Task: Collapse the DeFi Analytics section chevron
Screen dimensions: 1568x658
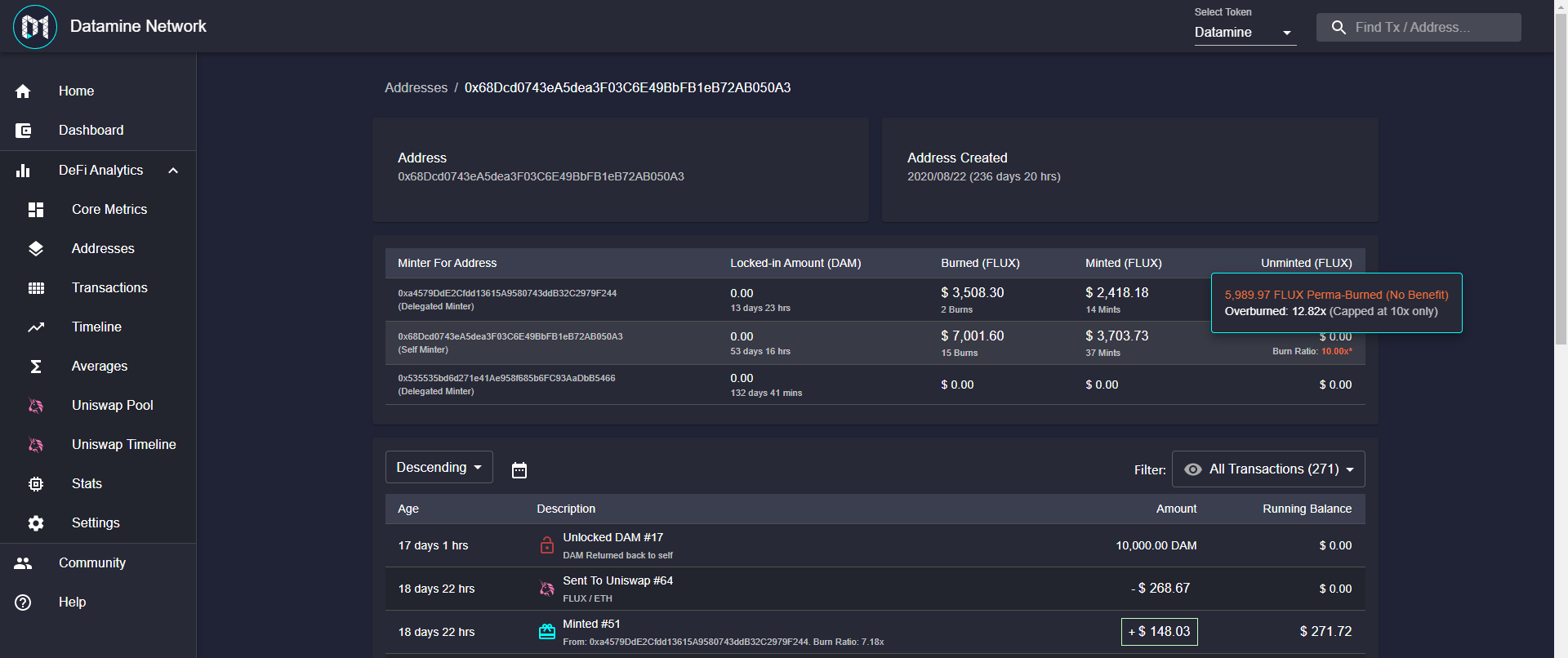Action: 173,171
